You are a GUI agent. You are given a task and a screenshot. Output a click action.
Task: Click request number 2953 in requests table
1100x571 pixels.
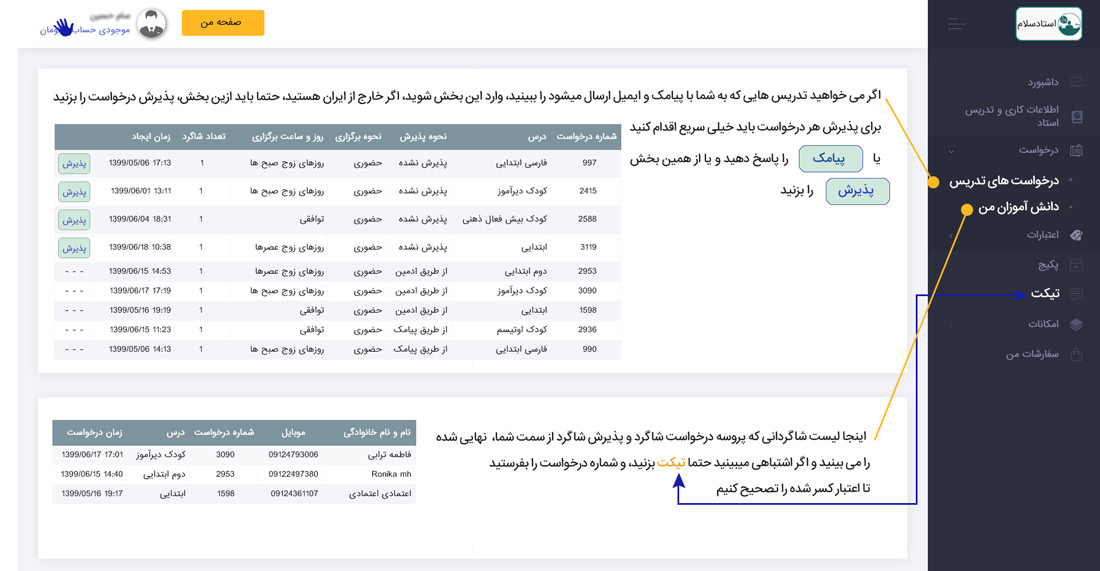[x=587, y=271]
